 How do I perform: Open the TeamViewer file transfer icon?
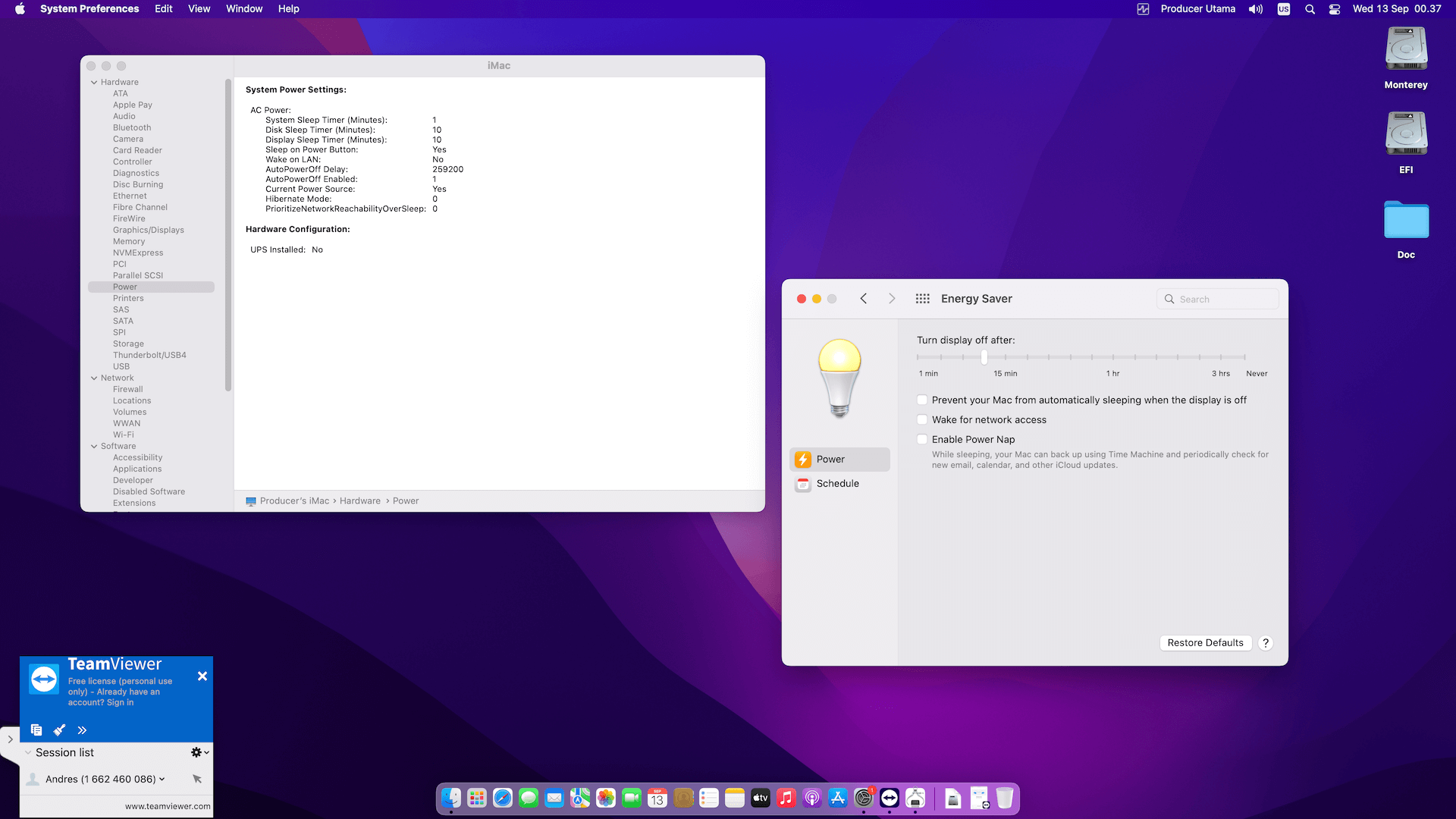pos(36,730)
